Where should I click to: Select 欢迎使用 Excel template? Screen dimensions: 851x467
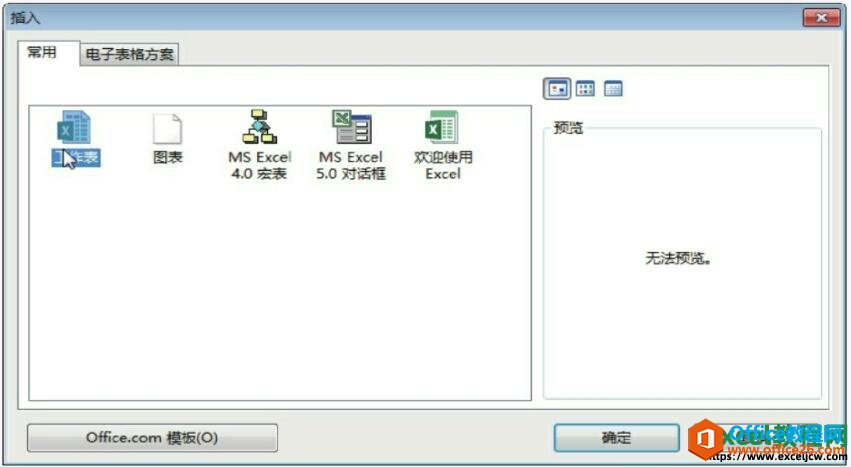point(443,146)
